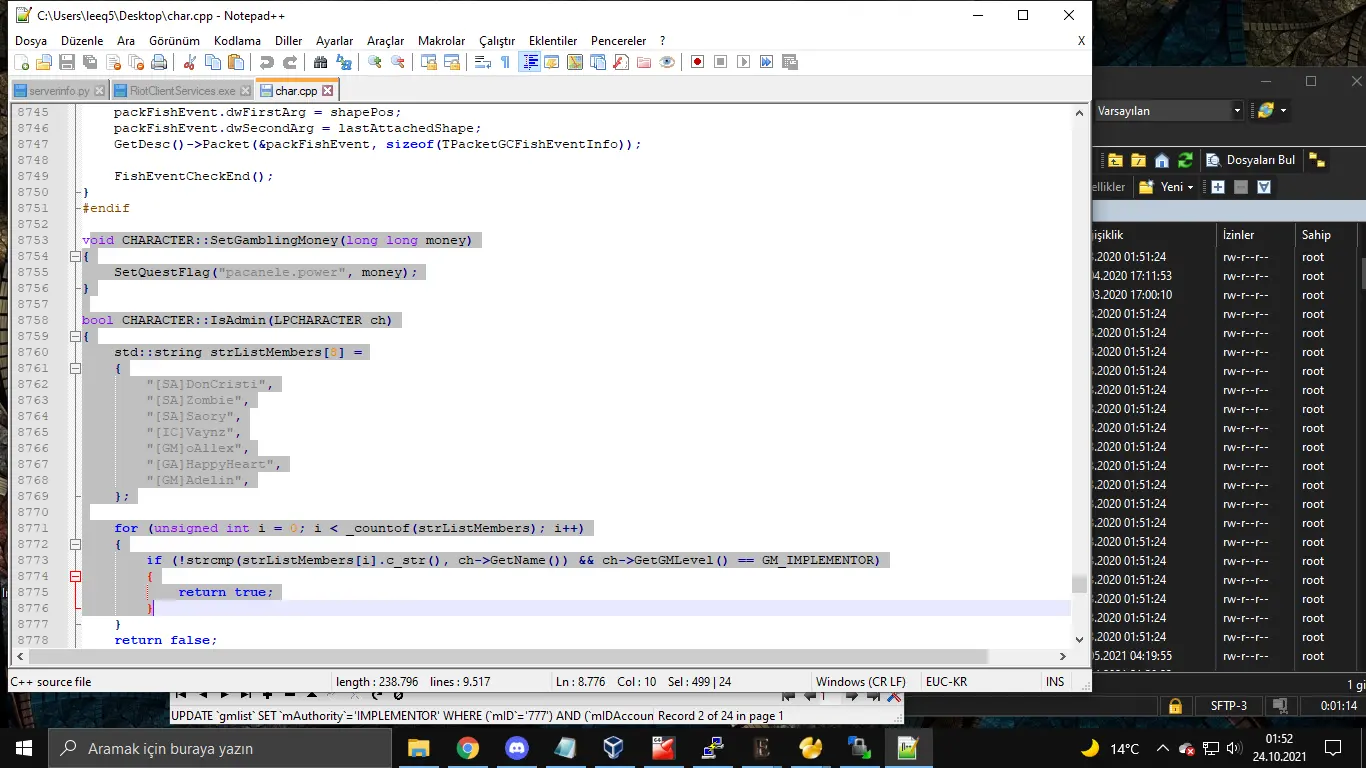This screenshot has width=1366, height=768.
Task: Click the Undo arrow icon
Action: pos(266,62)
